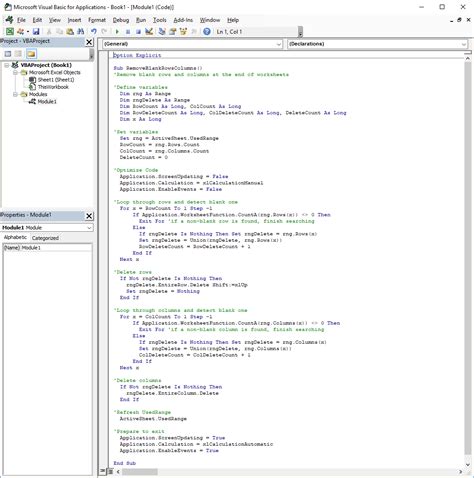
Task: Open the dropdown arrow beside Insert UserForm
Action: (x=28, y=32)
